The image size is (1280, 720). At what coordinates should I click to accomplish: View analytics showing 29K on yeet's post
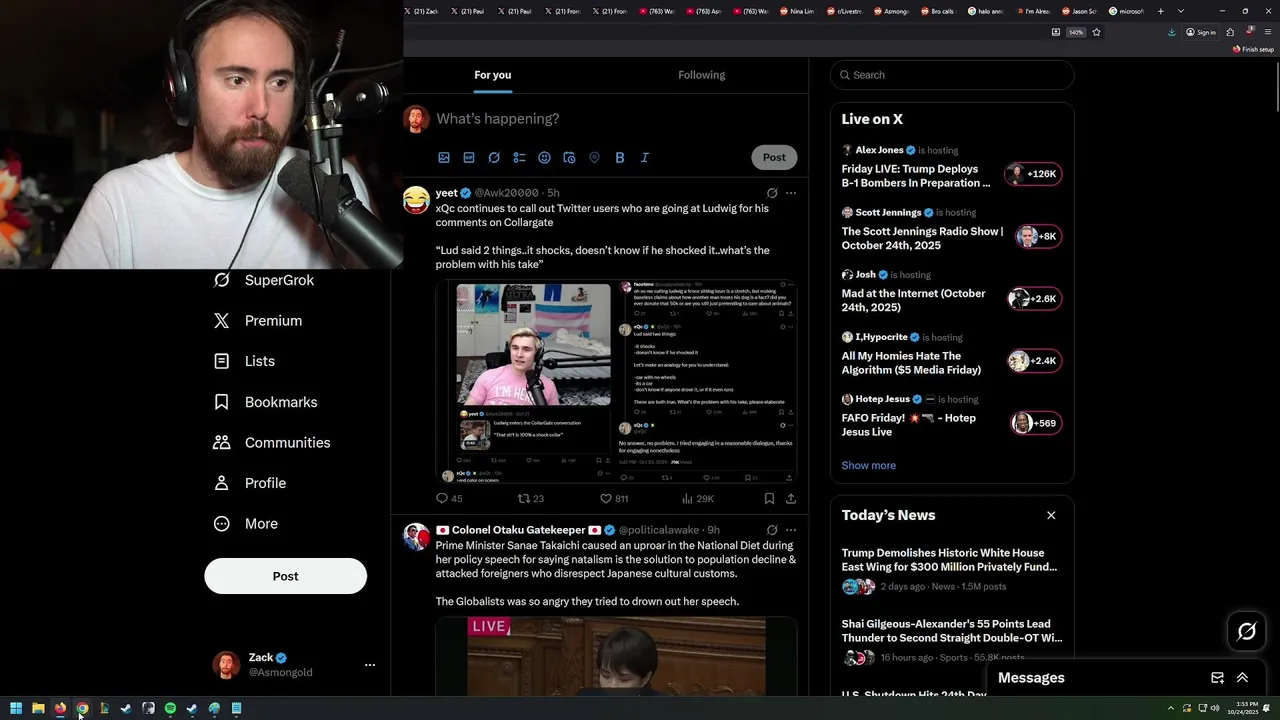click(x=697, y=498)
